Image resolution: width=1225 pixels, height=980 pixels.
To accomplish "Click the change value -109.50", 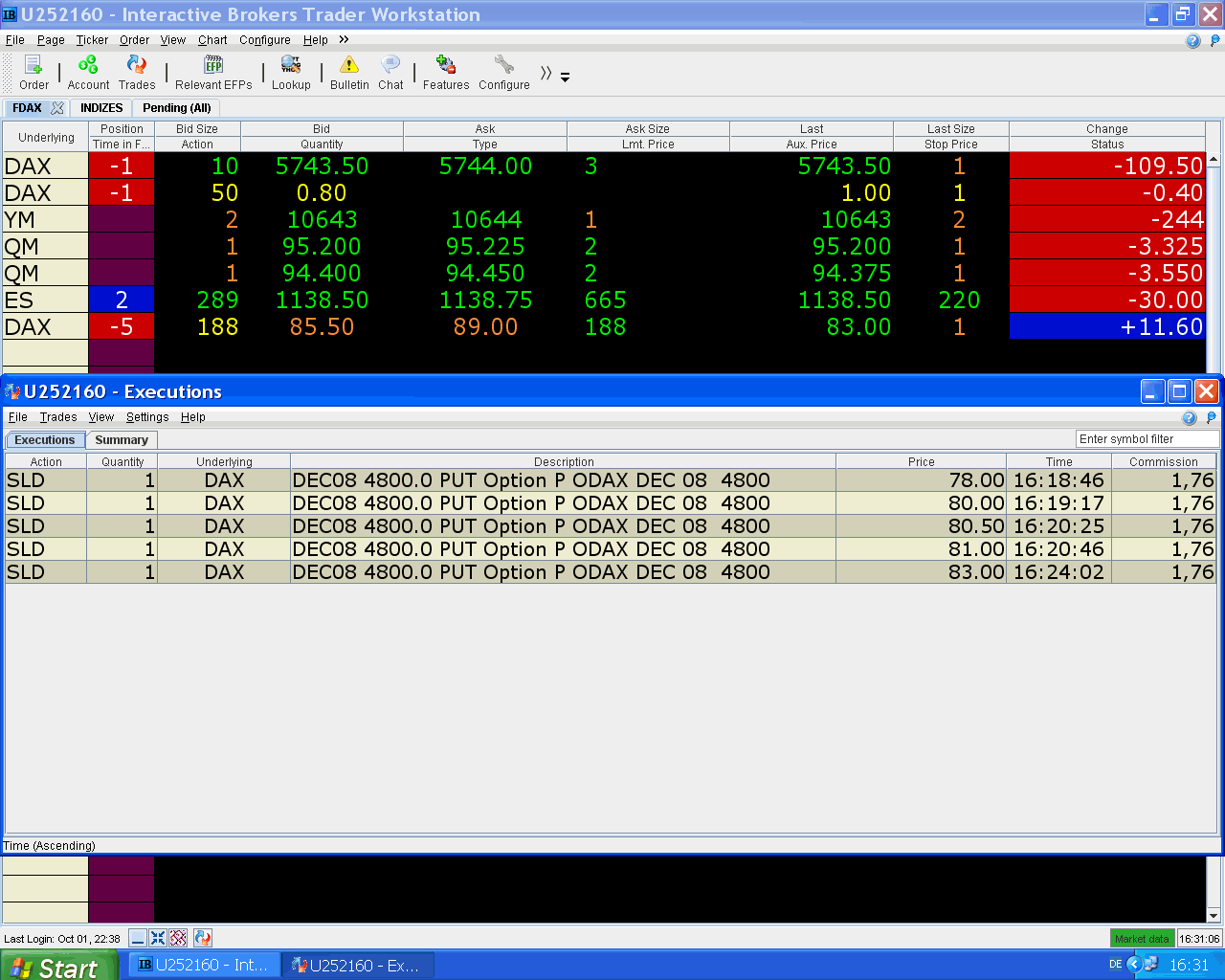I will click(1107, 166).
